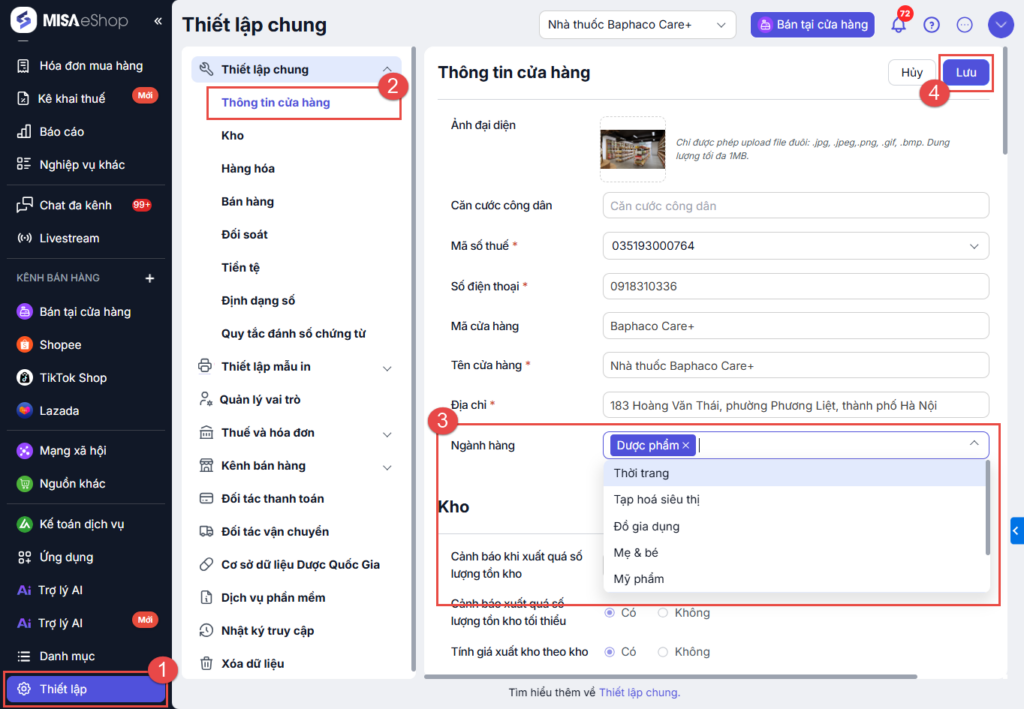Expand the Thuế và hóa đơn section
1024x709 pixels.
click(387, 434)
